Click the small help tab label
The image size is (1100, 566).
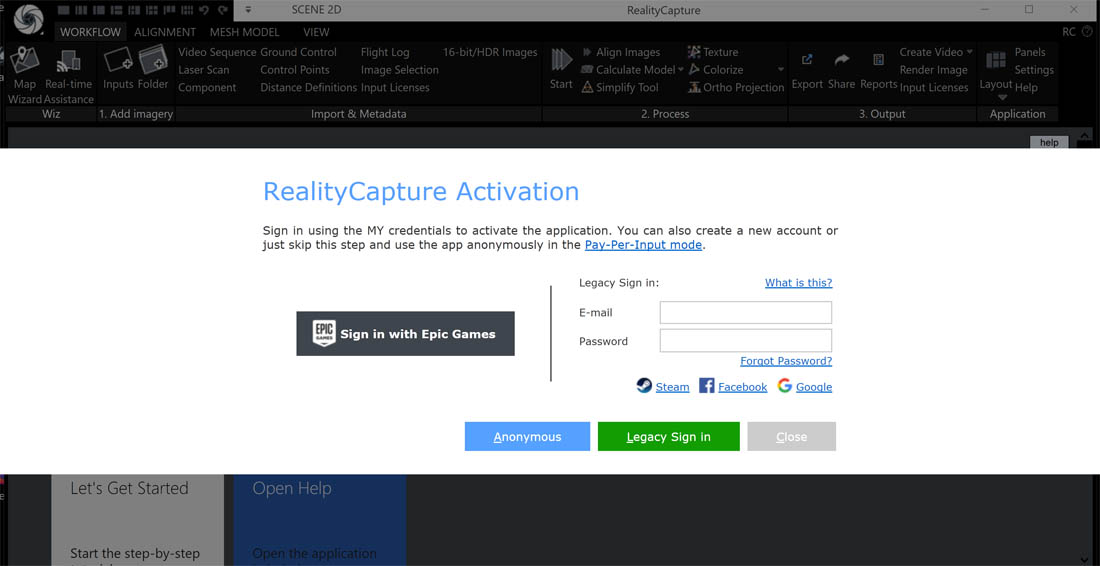(1049, 142)
